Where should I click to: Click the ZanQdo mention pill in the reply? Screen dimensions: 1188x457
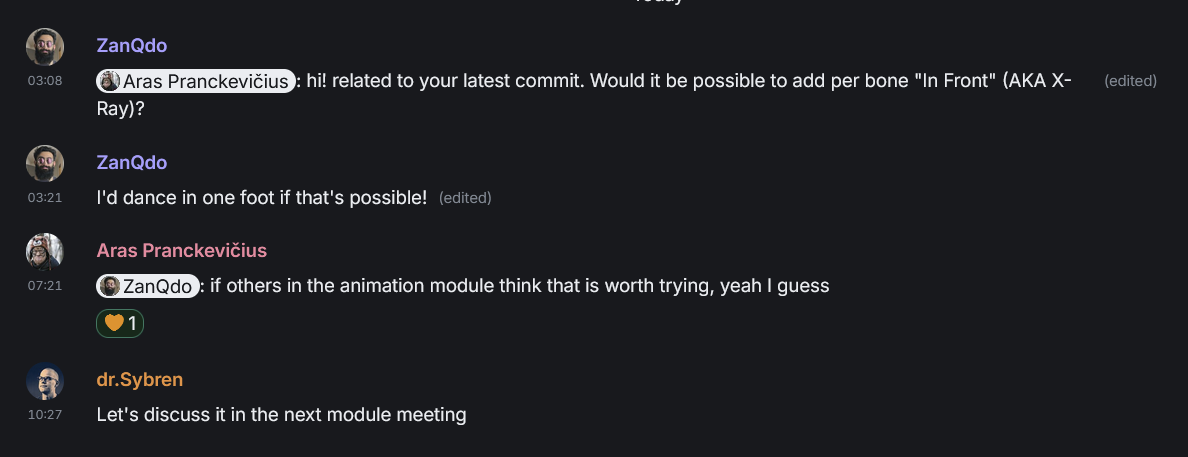tap(148, 286)
